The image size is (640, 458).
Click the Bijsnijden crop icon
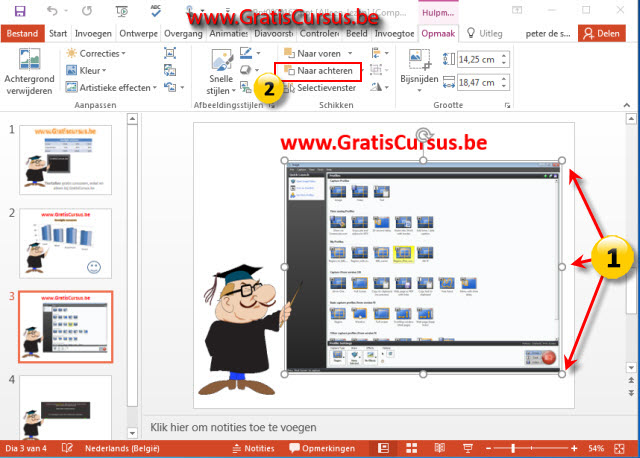click(420, 60)
